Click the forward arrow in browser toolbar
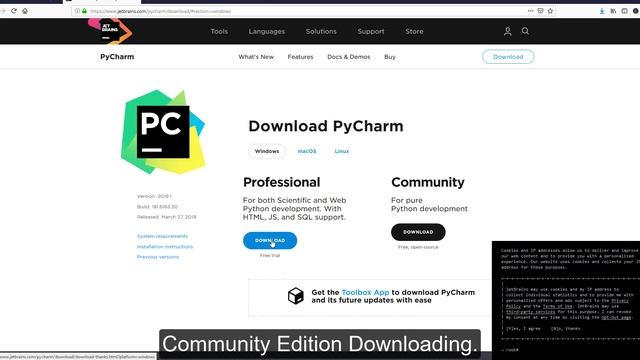This screenshot has width=640, height=360. point(2,11)
